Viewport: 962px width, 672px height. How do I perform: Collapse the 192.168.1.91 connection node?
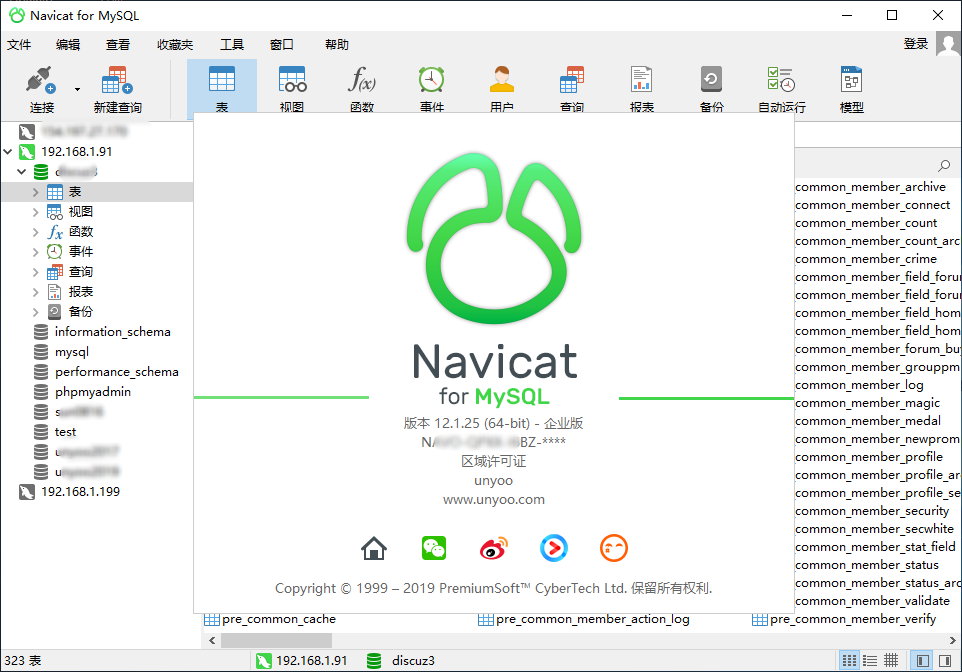point(8,151)
